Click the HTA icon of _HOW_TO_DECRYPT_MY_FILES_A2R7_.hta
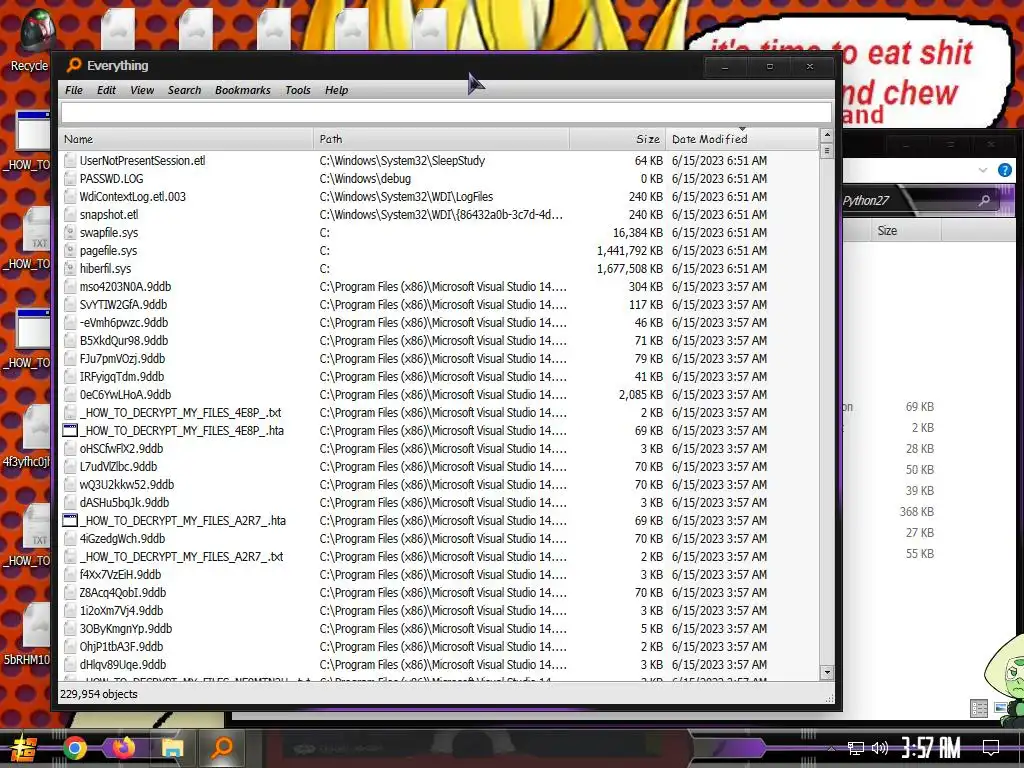Screen dimensions: 1024x768 (x=70, y=520)
